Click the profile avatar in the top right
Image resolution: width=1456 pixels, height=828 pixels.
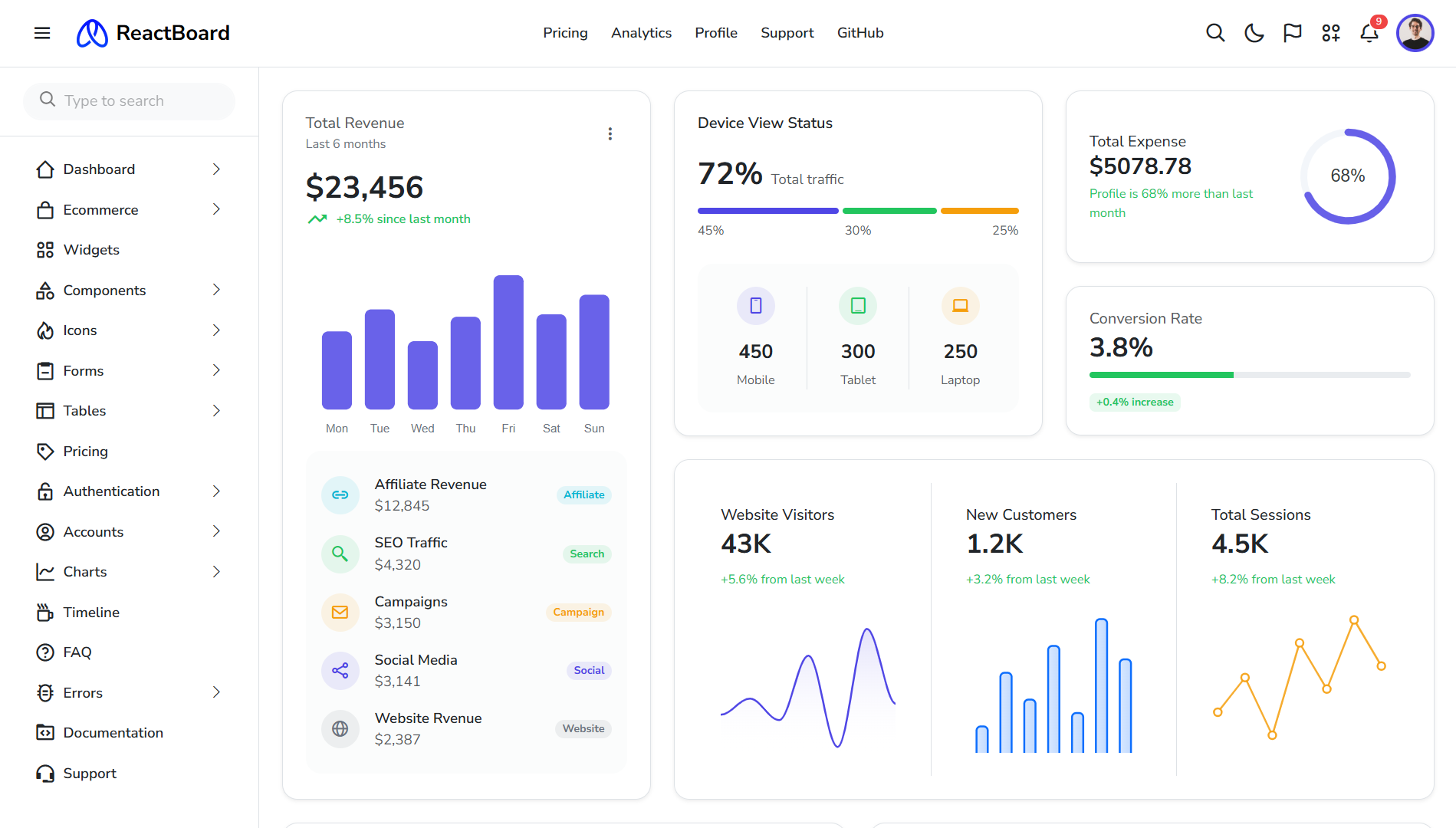[1415, 33]
